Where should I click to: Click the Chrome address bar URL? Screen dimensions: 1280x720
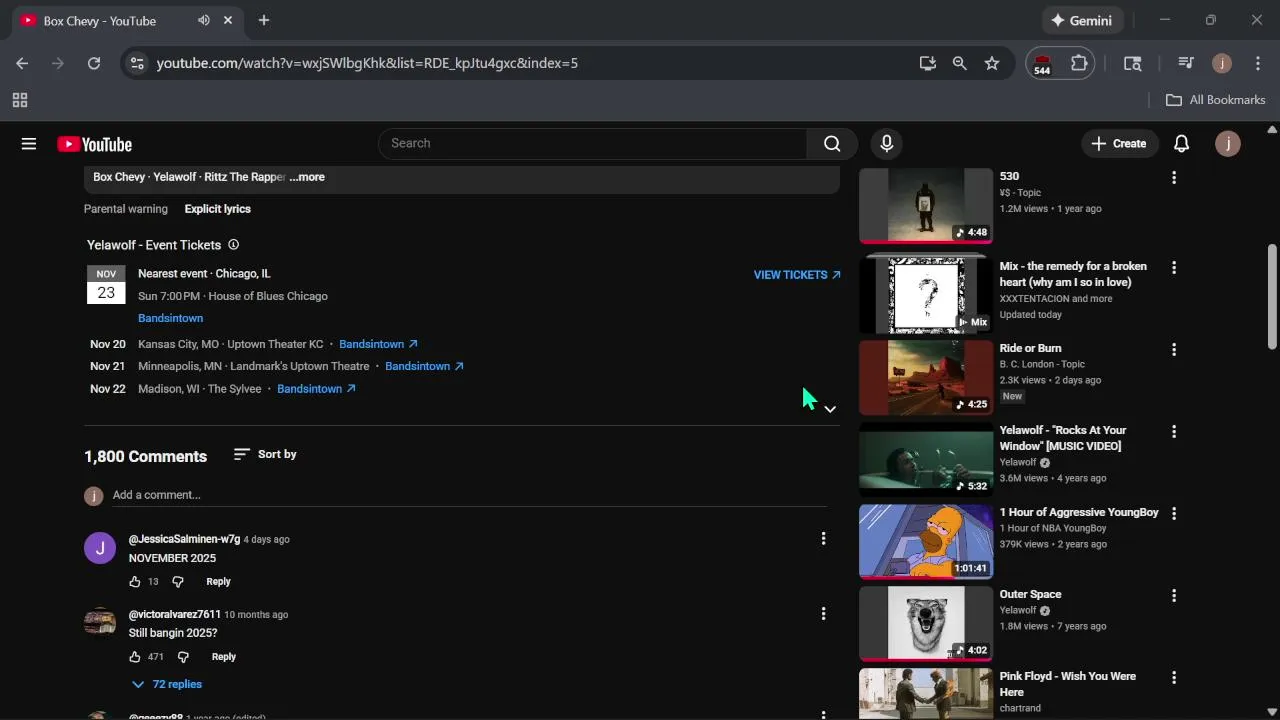point(367,63)
